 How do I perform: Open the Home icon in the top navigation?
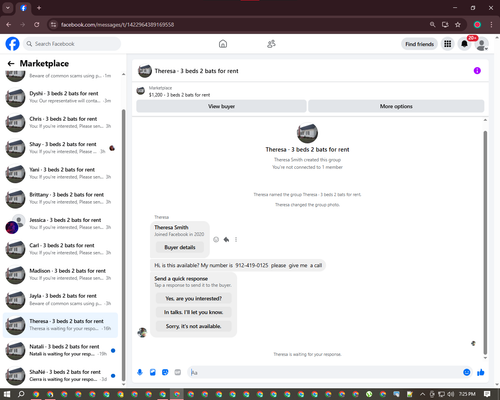point(223,44)
